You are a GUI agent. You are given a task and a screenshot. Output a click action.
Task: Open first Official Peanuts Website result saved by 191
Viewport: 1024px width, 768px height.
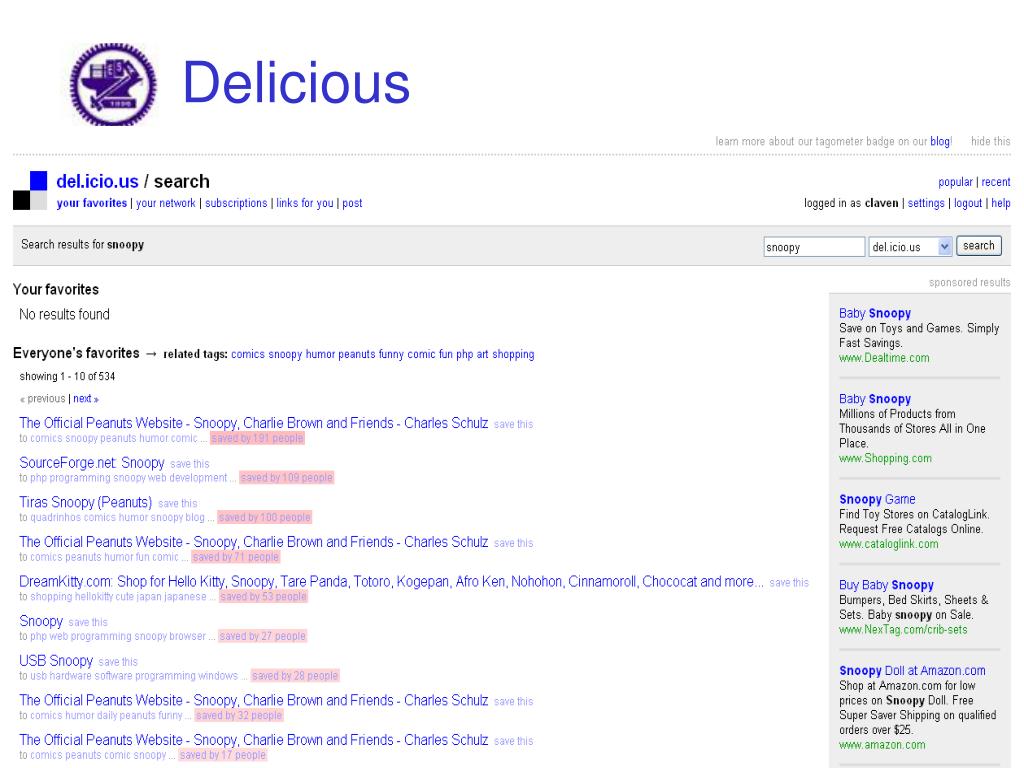(253, 423)
